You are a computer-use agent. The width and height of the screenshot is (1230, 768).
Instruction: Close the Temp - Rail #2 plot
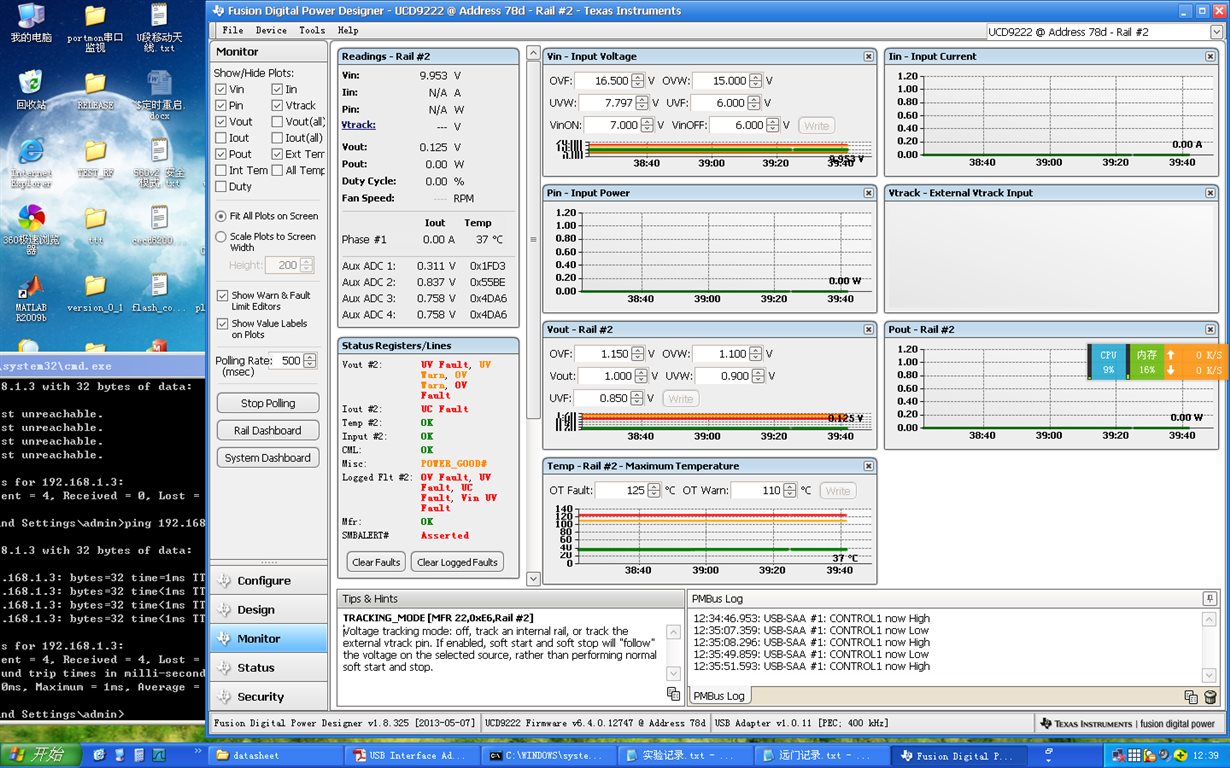pyautogui.click(x=869, y=466)
